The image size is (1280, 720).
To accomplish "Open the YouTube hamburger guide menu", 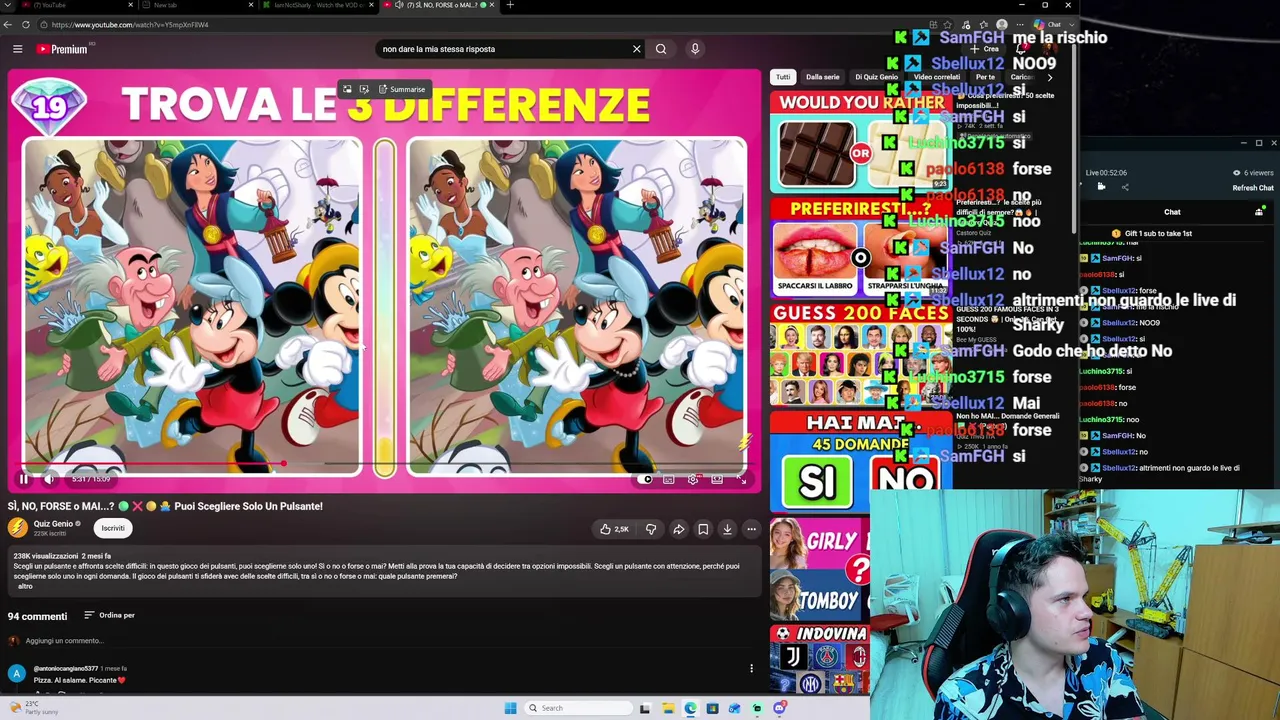I will [x=17, y=49].
